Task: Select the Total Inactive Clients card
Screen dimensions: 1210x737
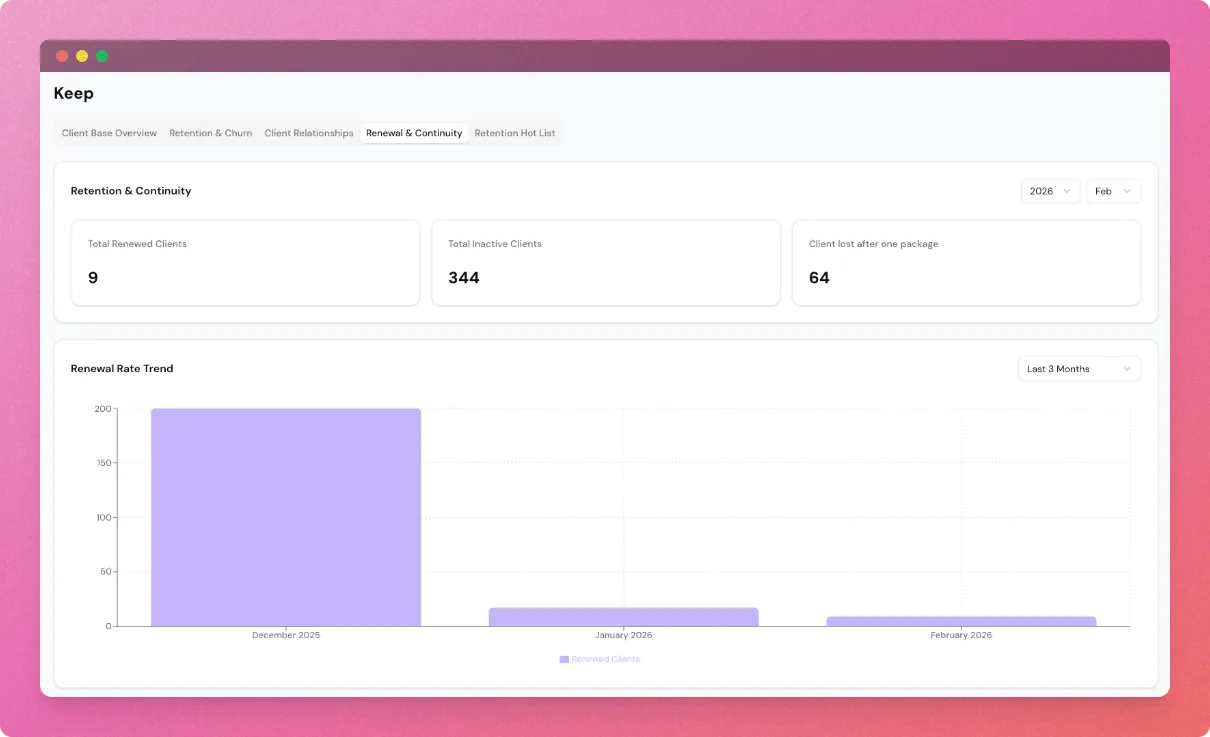Action: click(605, 263)
